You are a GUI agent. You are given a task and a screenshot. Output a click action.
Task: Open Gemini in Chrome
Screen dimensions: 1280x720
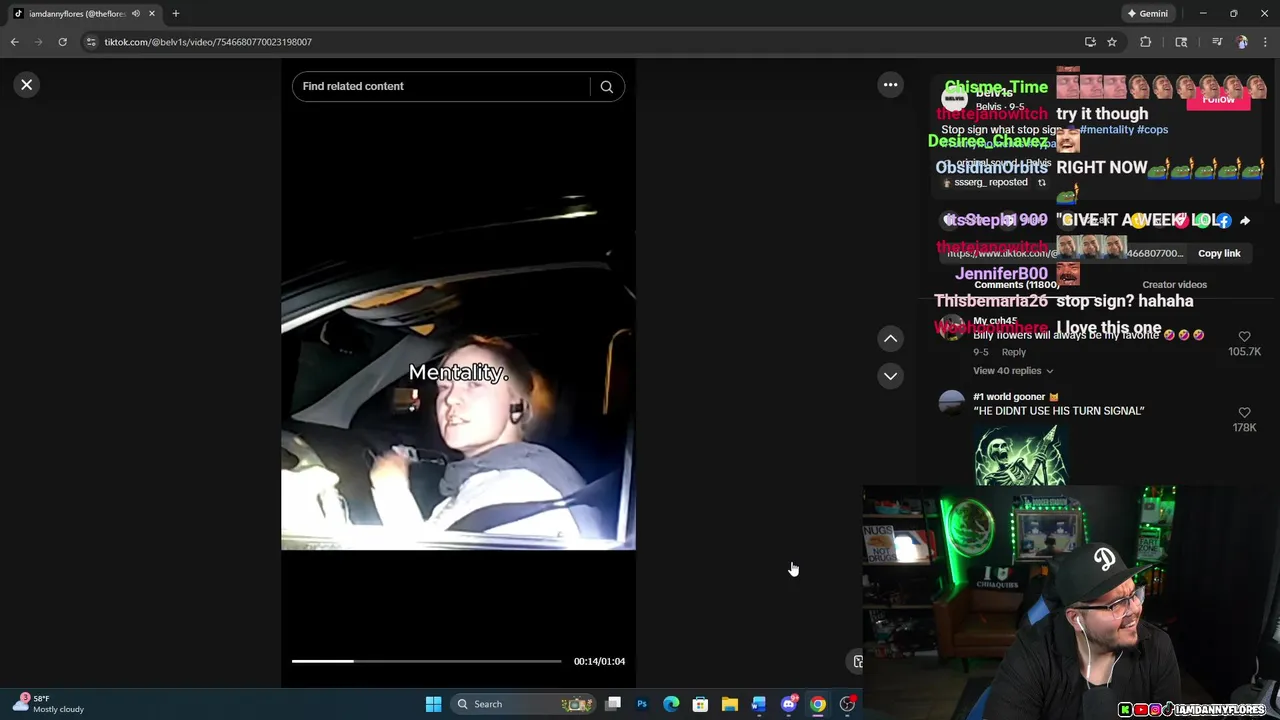[1146, 14]
